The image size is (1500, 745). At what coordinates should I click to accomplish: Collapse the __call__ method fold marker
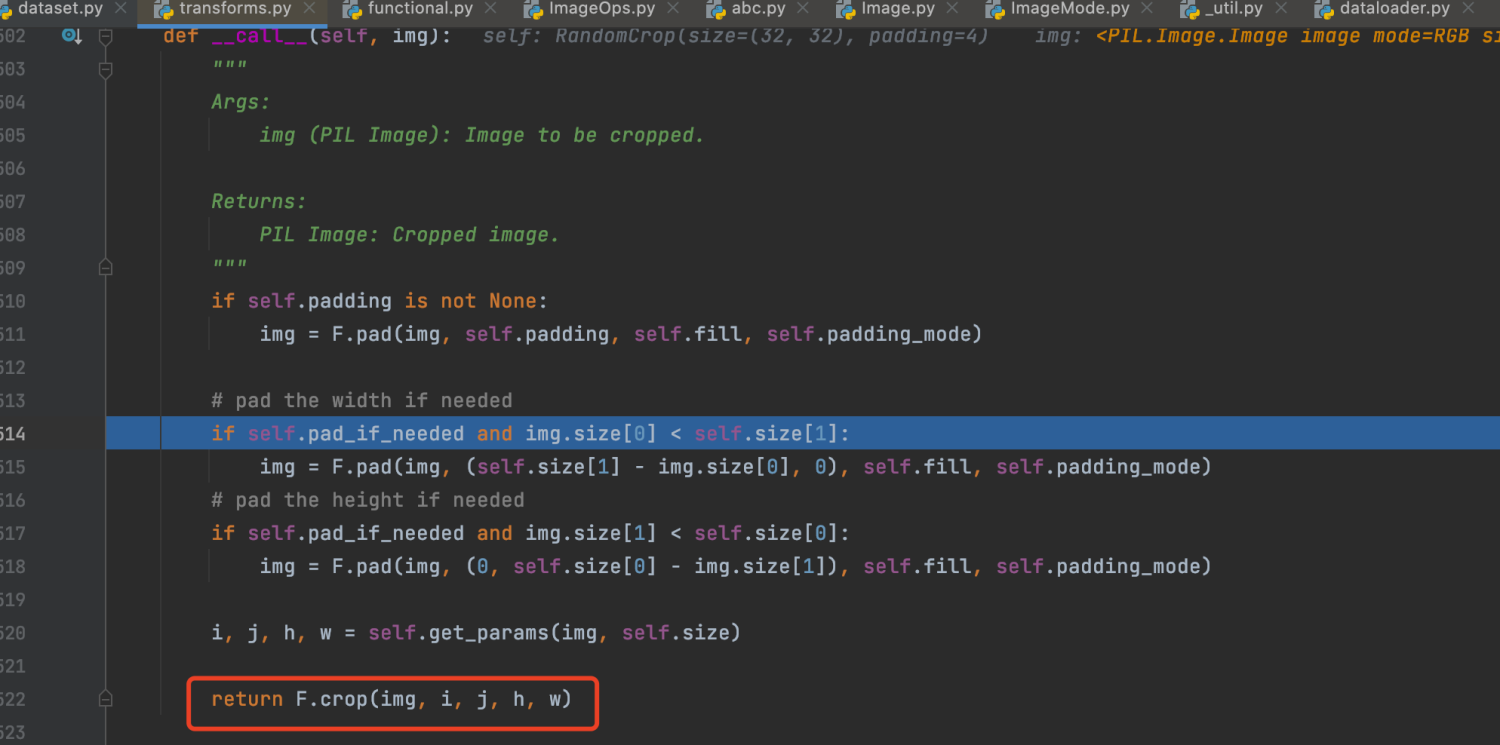[106, 36]
